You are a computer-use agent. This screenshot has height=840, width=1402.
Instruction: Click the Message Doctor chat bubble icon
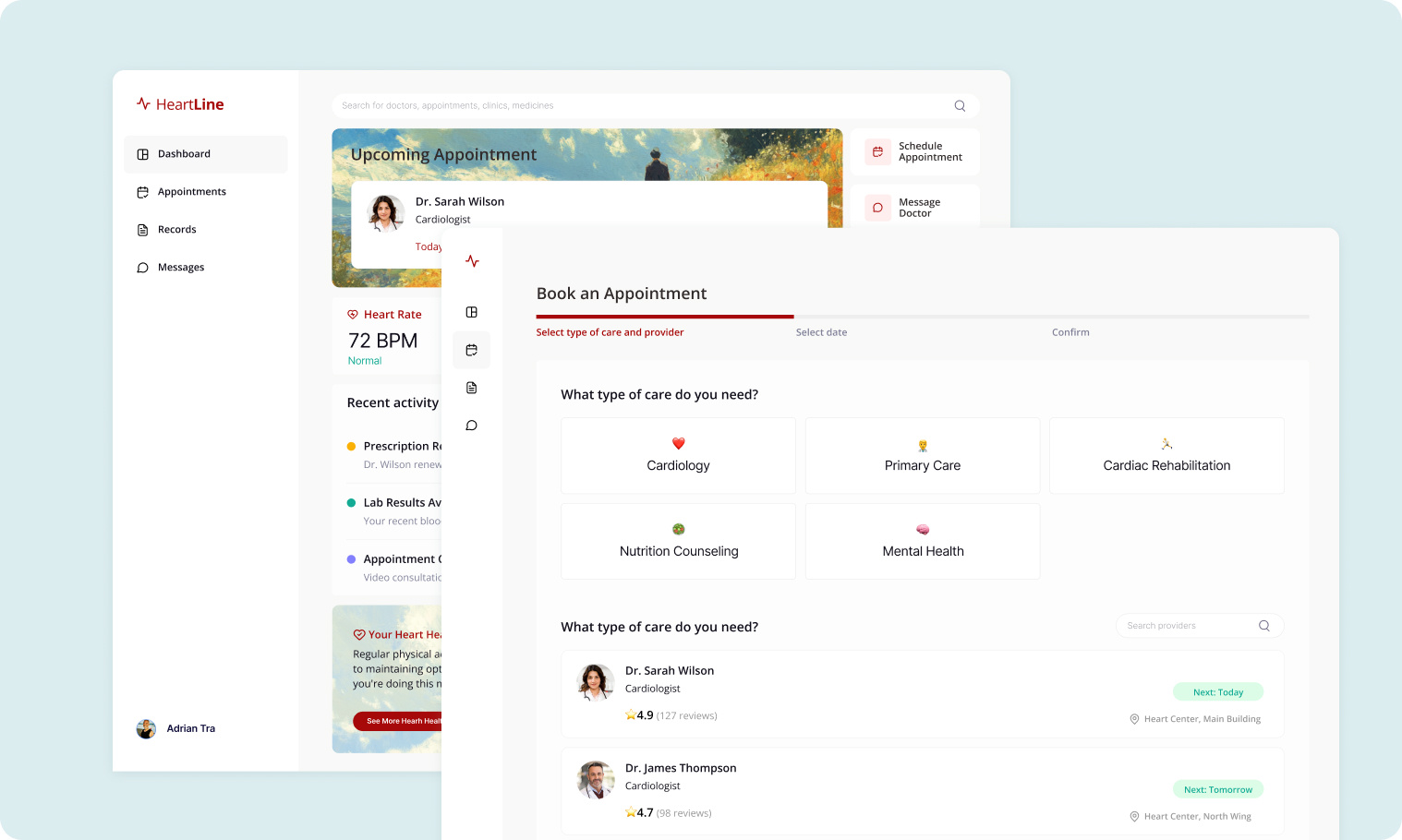876,208
